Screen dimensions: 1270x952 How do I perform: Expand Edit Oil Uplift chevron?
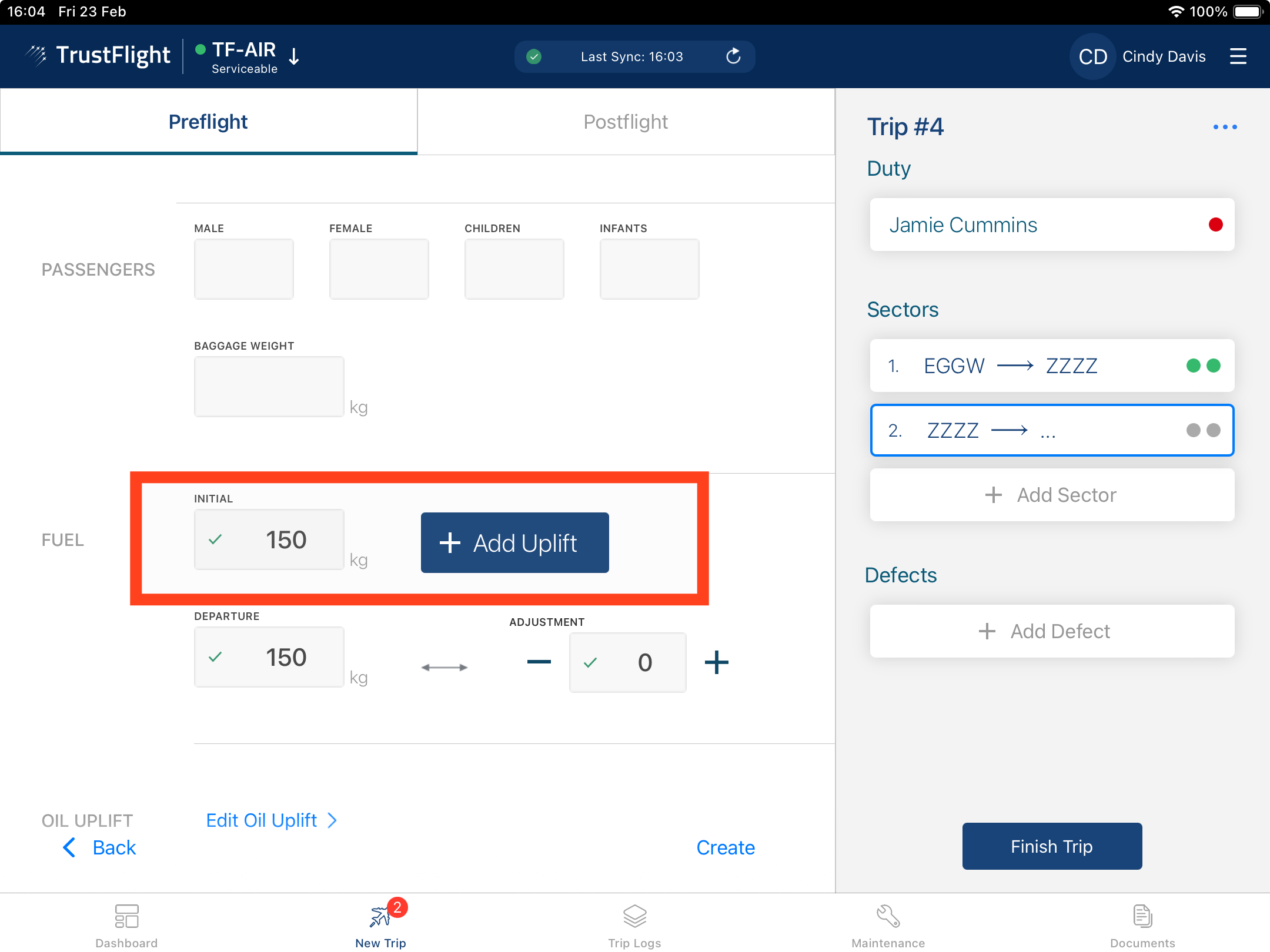pyautogui.click(x=332, y=820)
